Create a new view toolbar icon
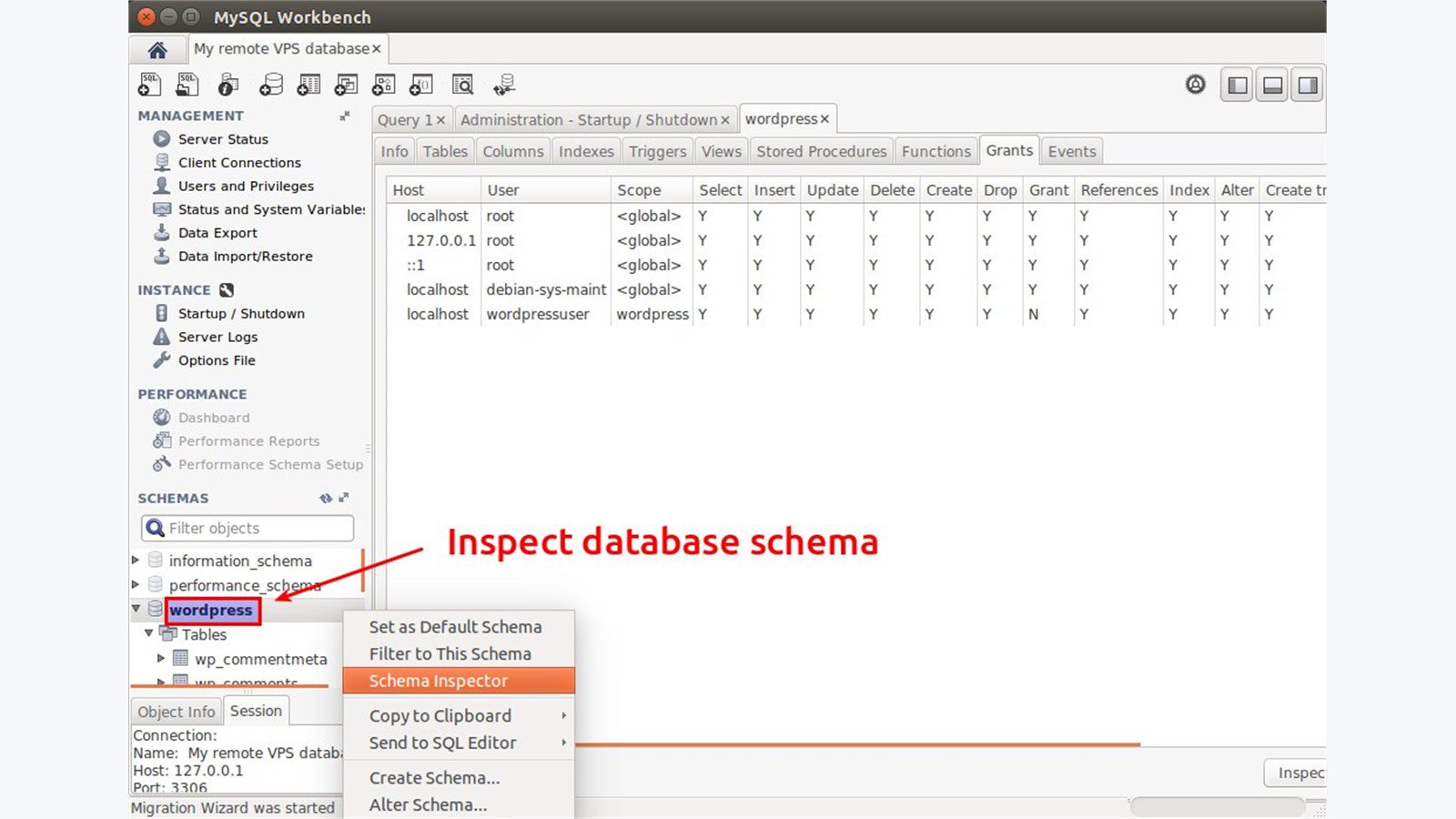This screenshot has height=819, width=1456. (346, 85)
